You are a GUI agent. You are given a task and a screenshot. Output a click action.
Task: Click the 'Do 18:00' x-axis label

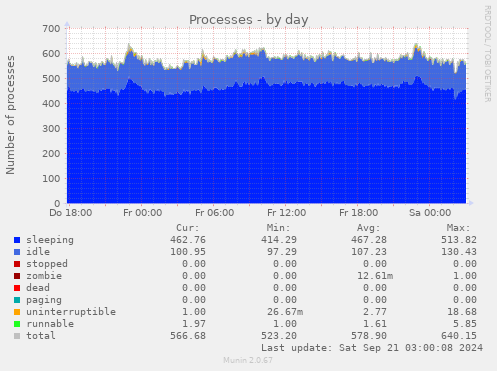[x=71, y=213]
